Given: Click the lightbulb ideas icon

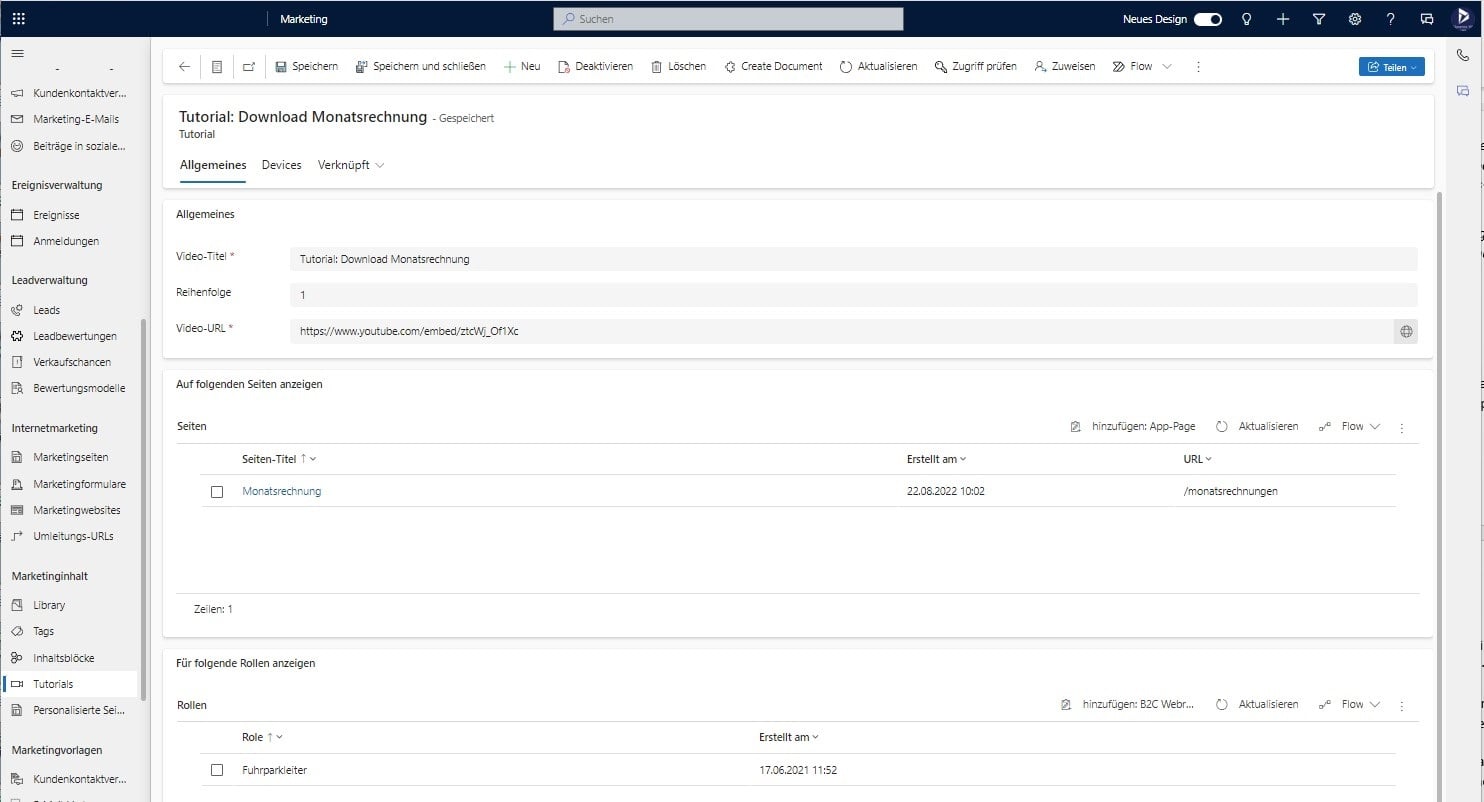Looking at the screenshot, I should point(1246,18).
